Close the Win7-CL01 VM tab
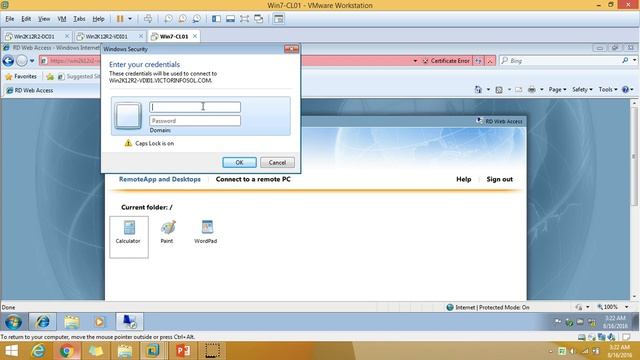This screenshot has width=640, height=360. [195, 36]
